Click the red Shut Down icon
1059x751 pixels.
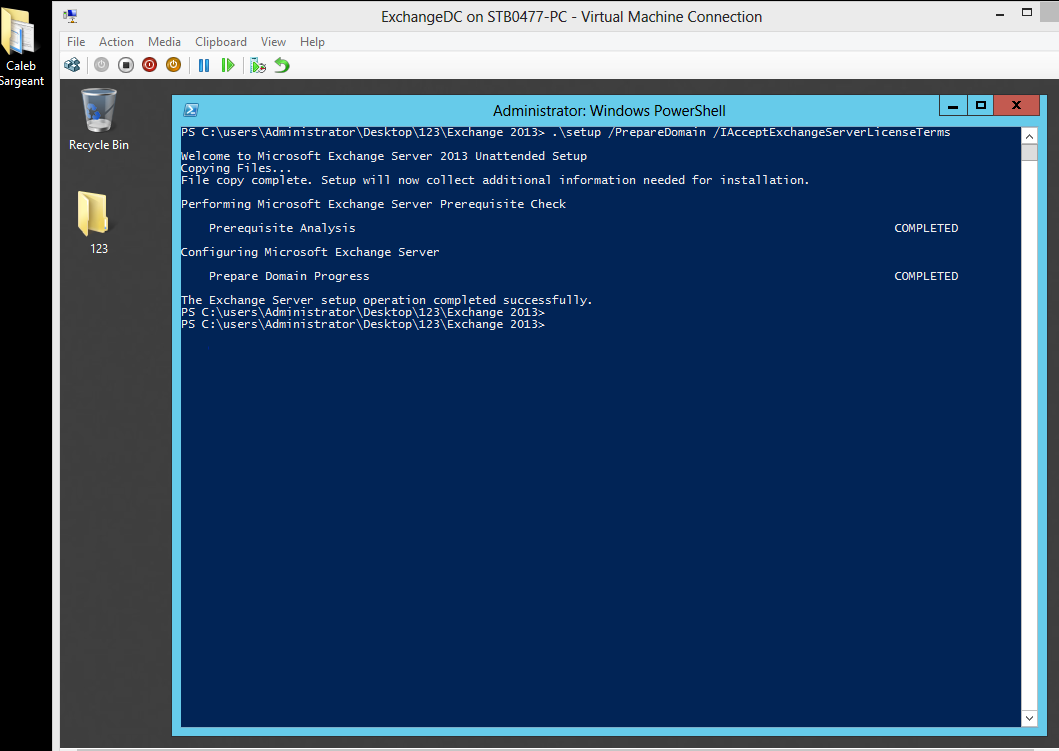(150, 65)
